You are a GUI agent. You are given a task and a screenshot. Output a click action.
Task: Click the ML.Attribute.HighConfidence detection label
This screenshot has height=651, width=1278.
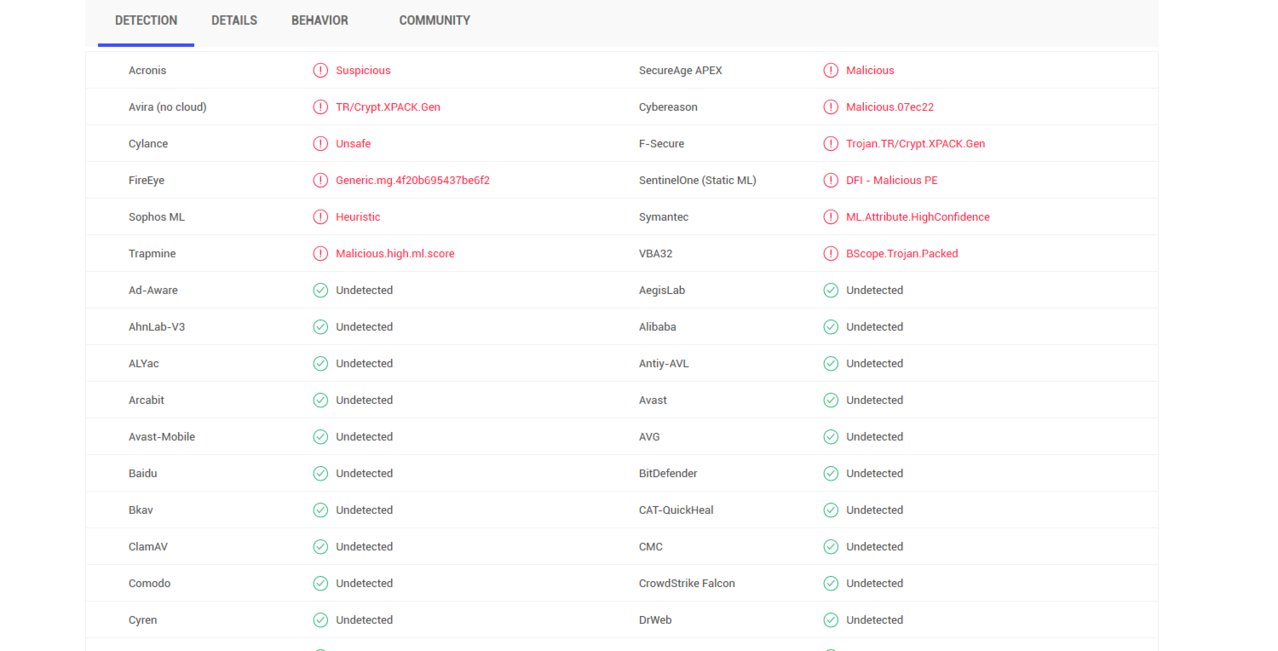pos(918,217)
